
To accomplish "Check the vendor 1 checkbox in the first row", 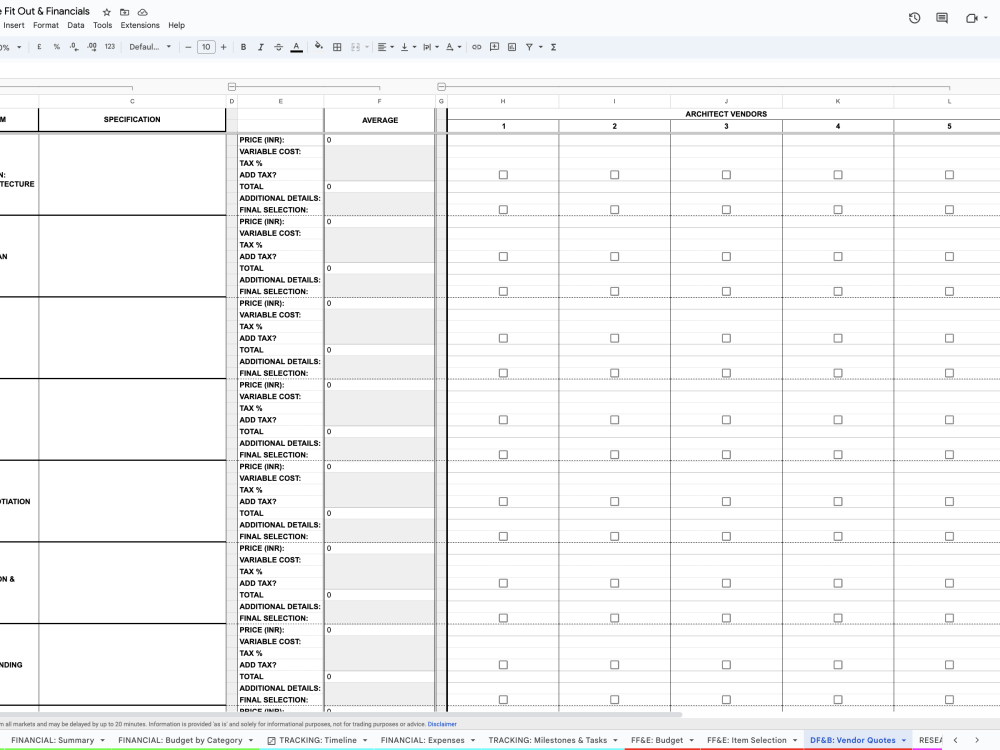I will (502, 172).
